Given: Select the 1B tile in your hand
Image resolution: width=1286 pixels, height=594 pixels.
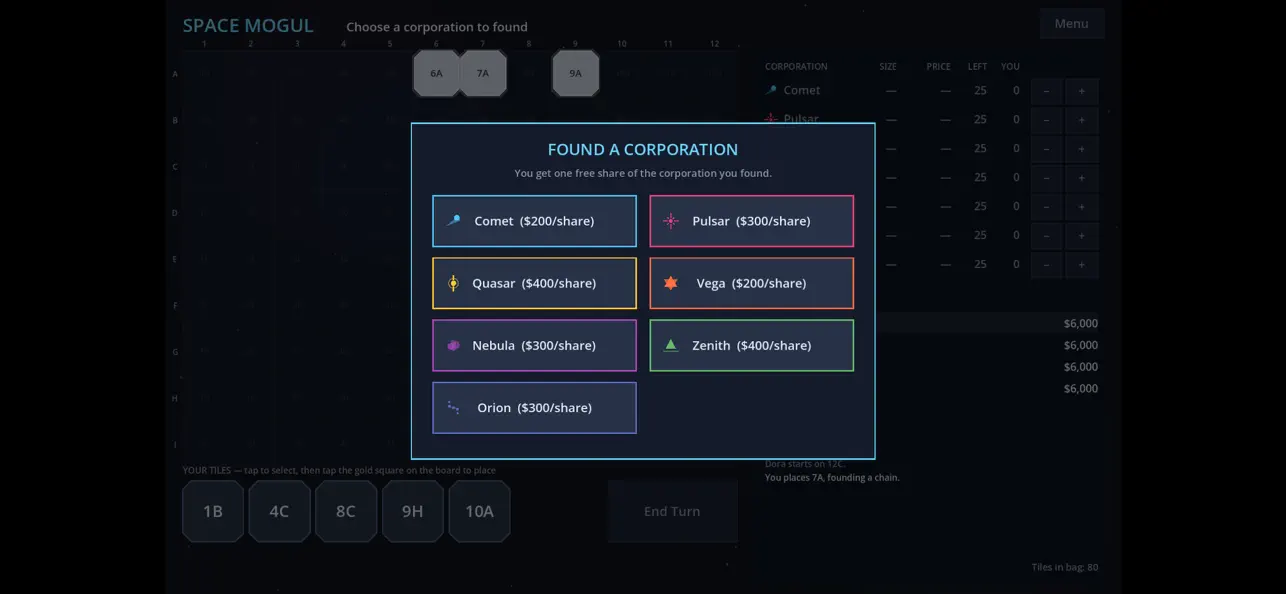Looking at the screenshot, I should click(213, 511).
